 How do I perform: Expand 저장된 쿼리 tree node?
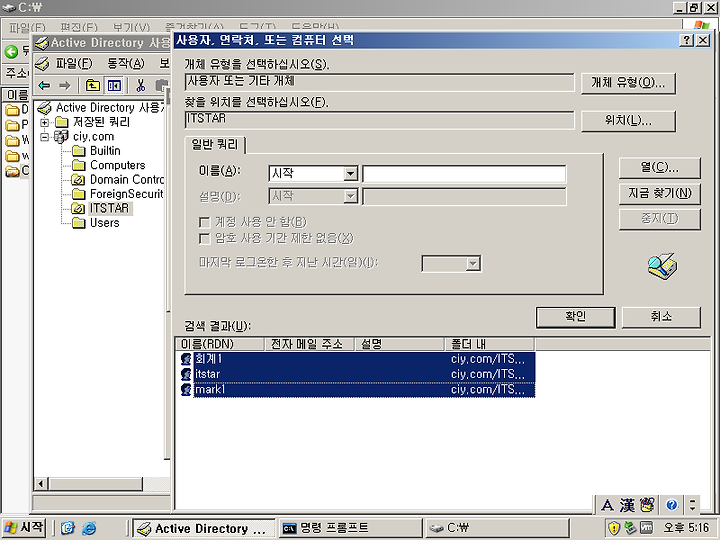(45, 122)
